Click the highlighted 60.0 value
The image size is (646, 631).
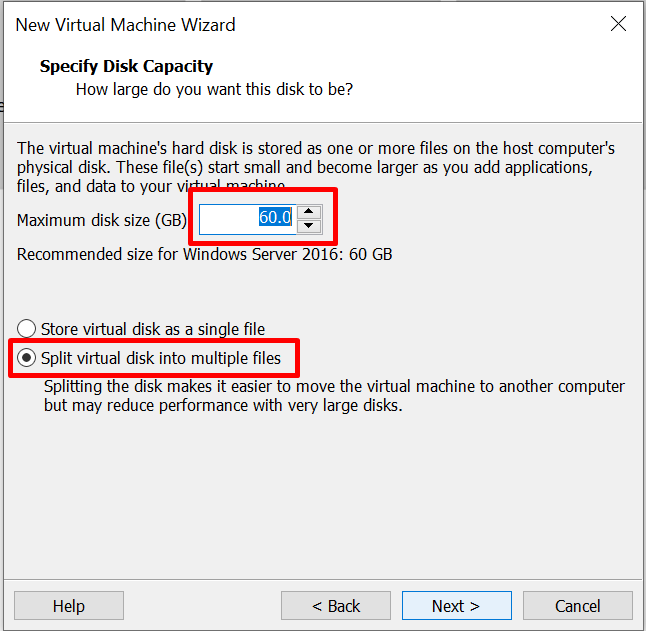pyautogui.click(x=274, y=219)
